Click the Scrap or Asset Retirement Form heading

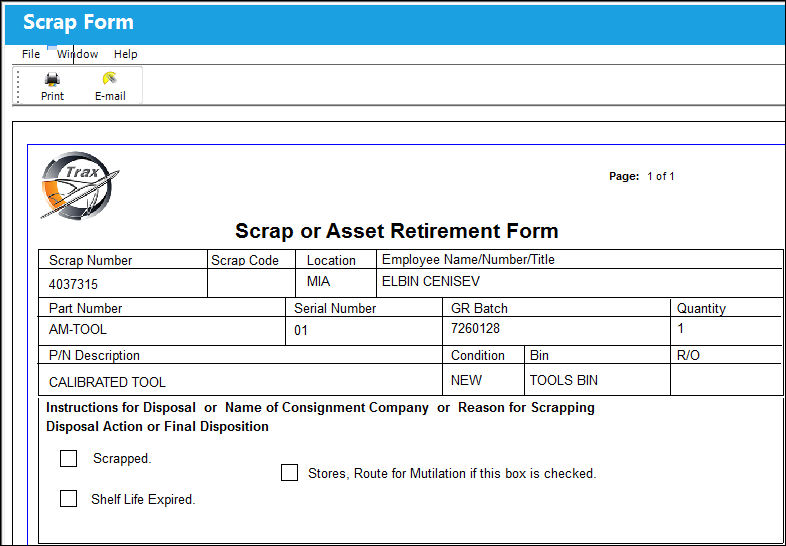point(397,231)
